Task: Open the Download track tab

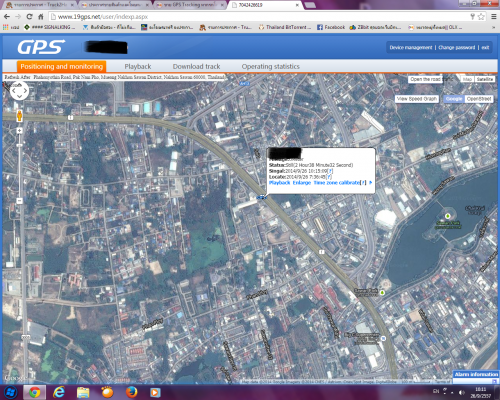Action: [196, 66]
